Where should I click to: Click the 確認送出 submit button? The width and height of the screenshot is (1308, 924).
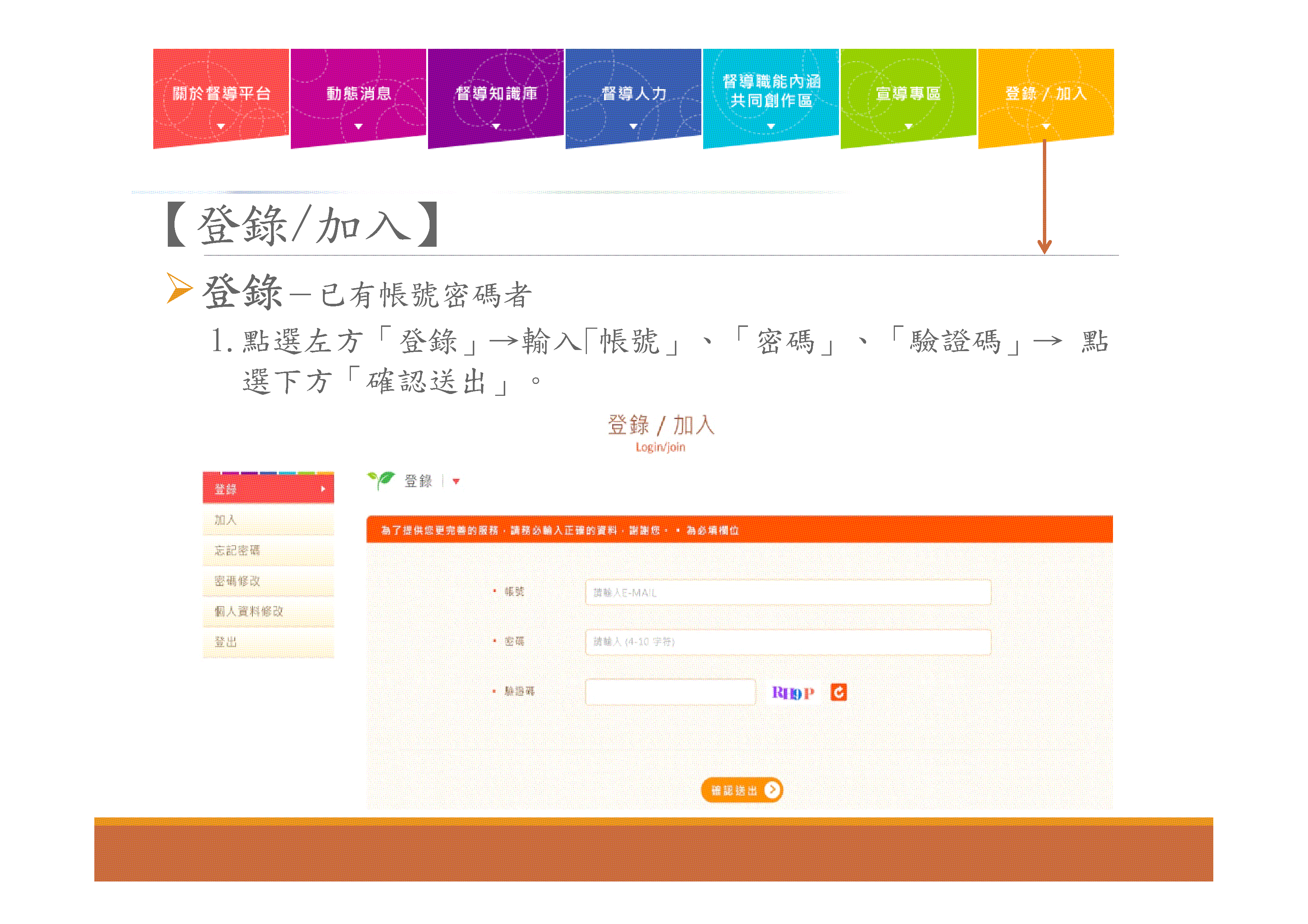[x=742, y=790]
